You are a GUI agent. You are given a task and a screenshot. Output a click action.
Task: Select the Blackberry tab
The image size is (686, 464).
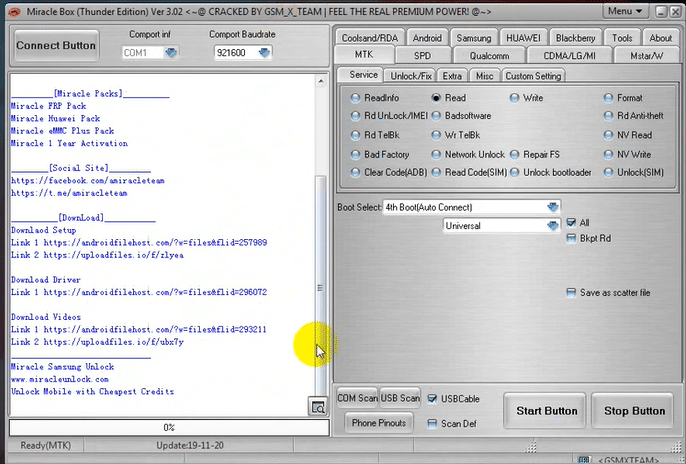tap(575, 38)
